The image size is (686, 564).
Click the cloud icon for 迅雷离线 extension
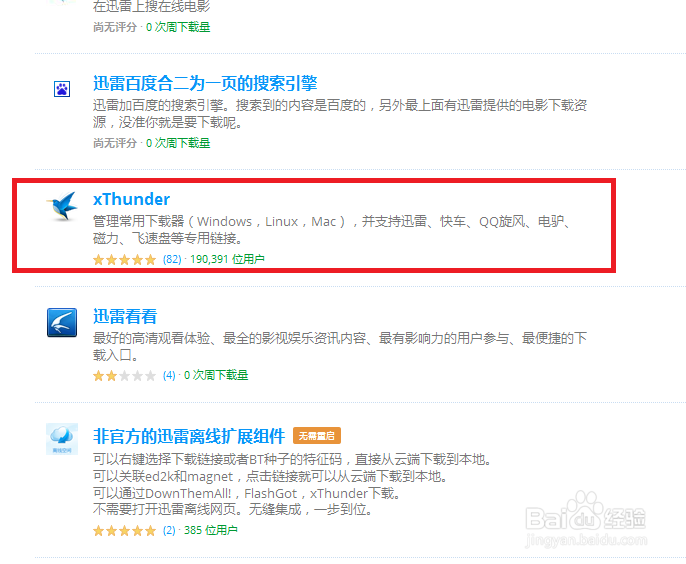coord(62,439)
